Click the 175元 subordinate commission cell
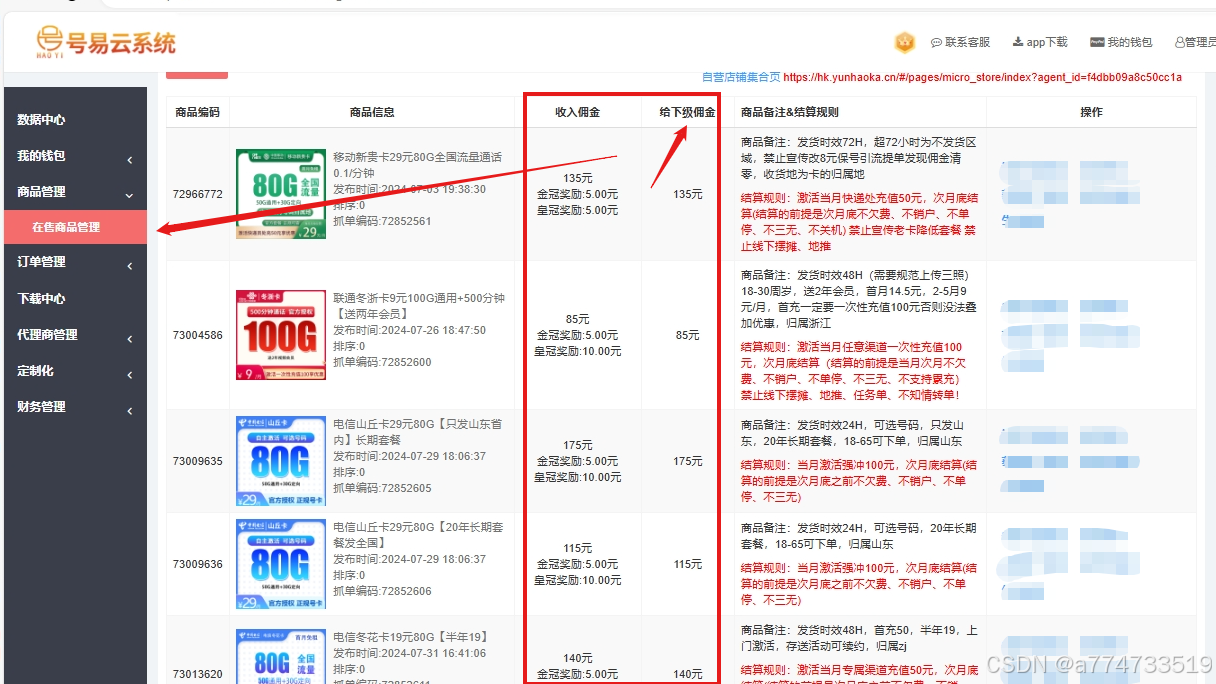 pos(688,461)
